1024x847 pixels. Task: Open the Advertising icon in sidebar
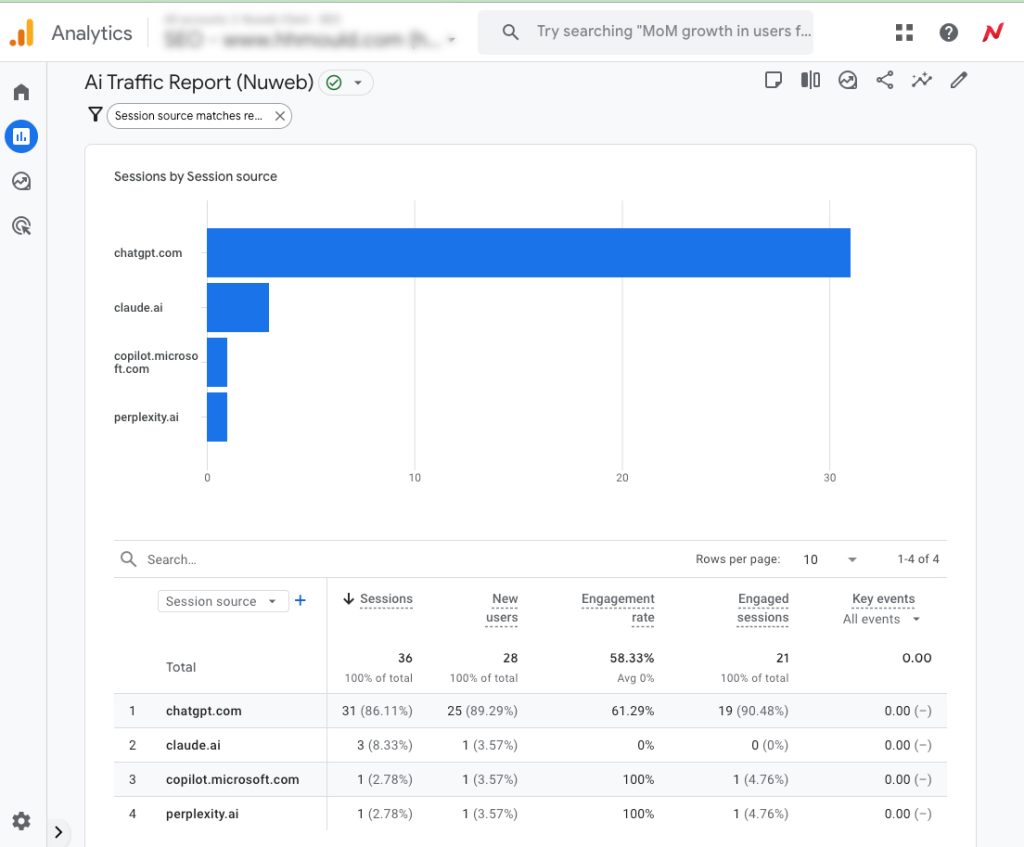[x=21, y=226]
